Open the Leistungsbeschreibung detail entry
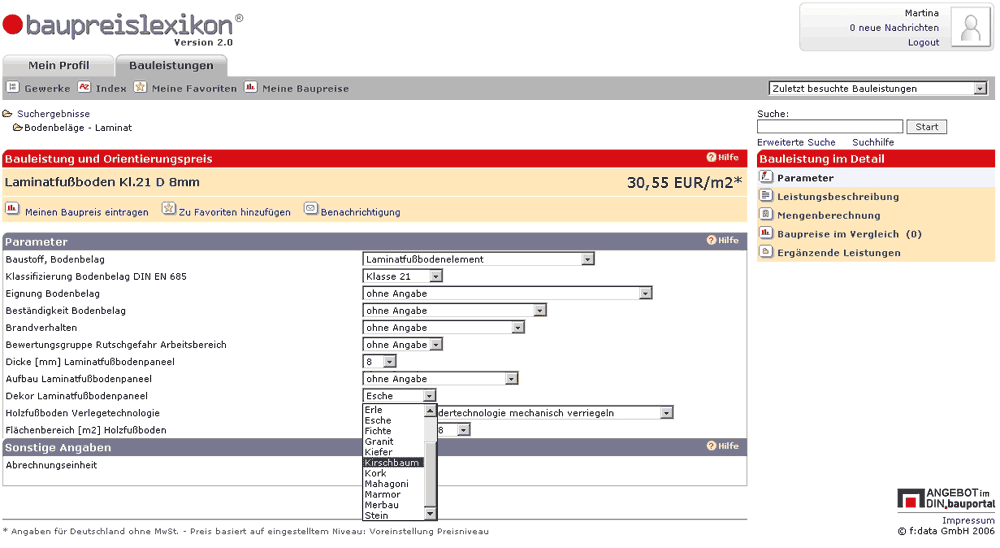Screen dimensions: 1000x548 (x=837, y=196)
